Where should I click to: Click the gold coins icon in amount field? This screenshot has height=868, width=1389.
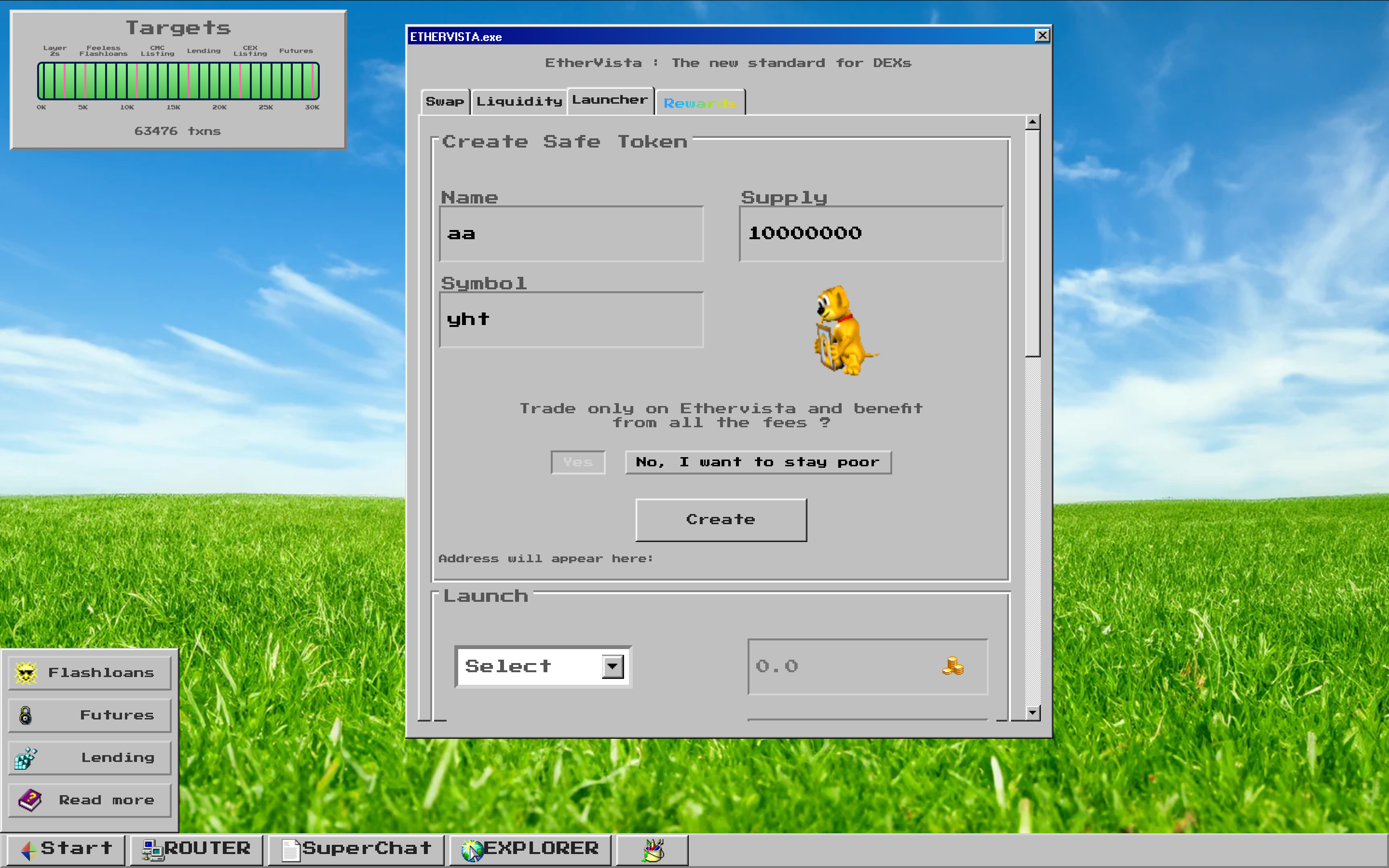(953, 665)
